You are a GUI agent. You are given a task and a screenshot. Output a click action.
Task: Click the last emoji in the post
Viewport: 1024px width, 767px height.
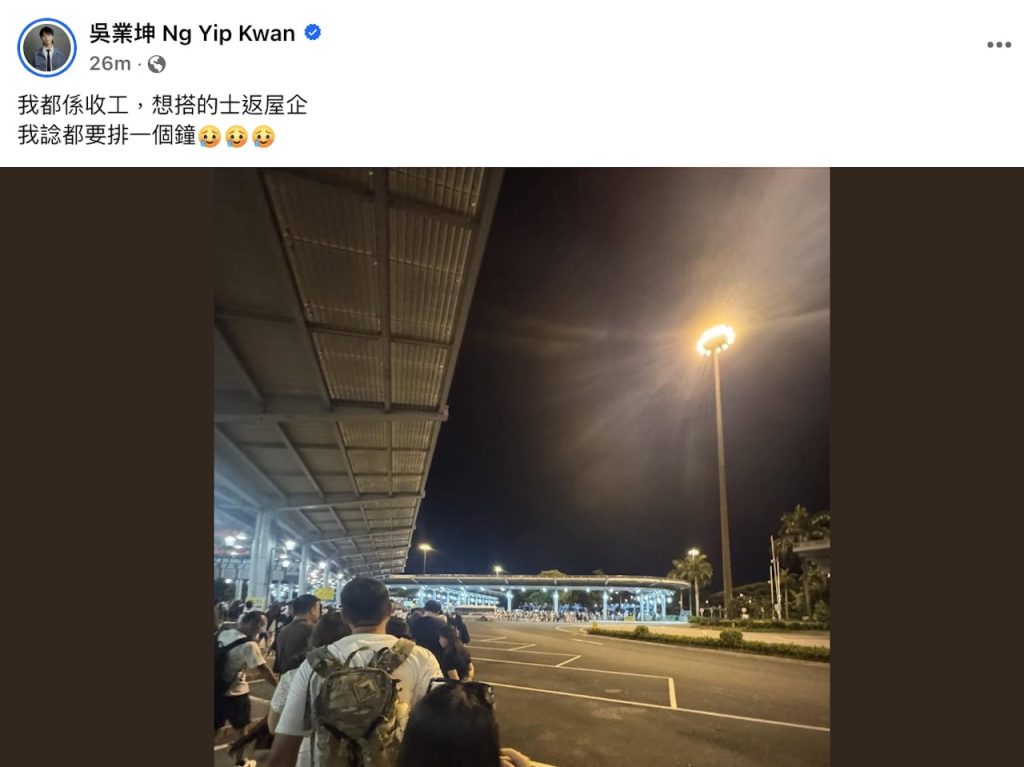click(x=263, y=136)
